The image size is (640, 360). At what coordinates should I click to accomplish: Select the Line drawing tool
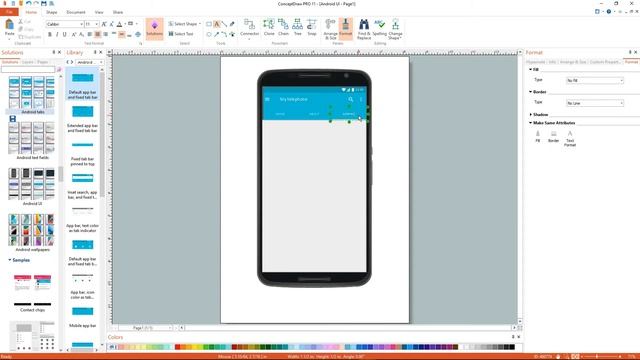pyautogui.click(x=224, y=24)
